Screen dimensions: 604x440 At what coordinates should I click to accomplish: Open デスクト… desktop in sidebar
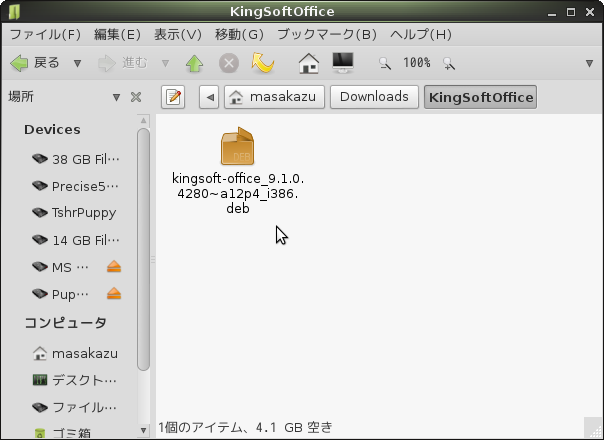click(x=75, y=380)
